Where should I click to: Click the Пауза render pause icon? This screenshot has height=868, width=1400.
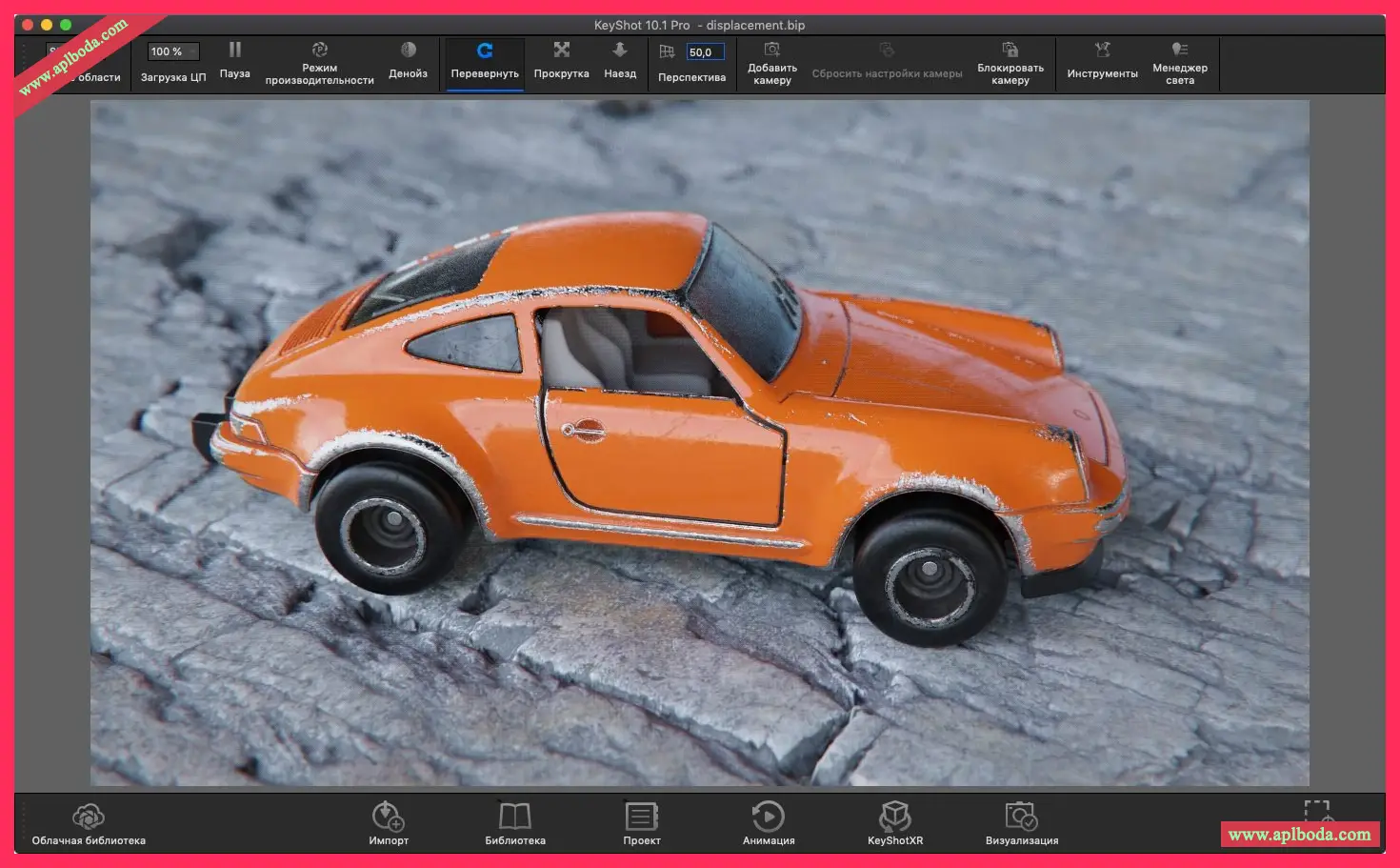coord(234,50)
